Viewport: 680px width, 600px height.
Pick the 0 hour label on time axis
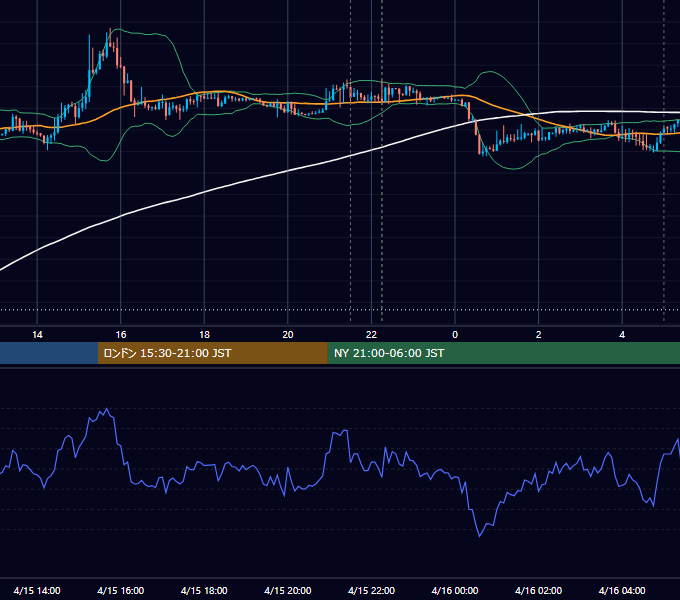coord(455,335)
